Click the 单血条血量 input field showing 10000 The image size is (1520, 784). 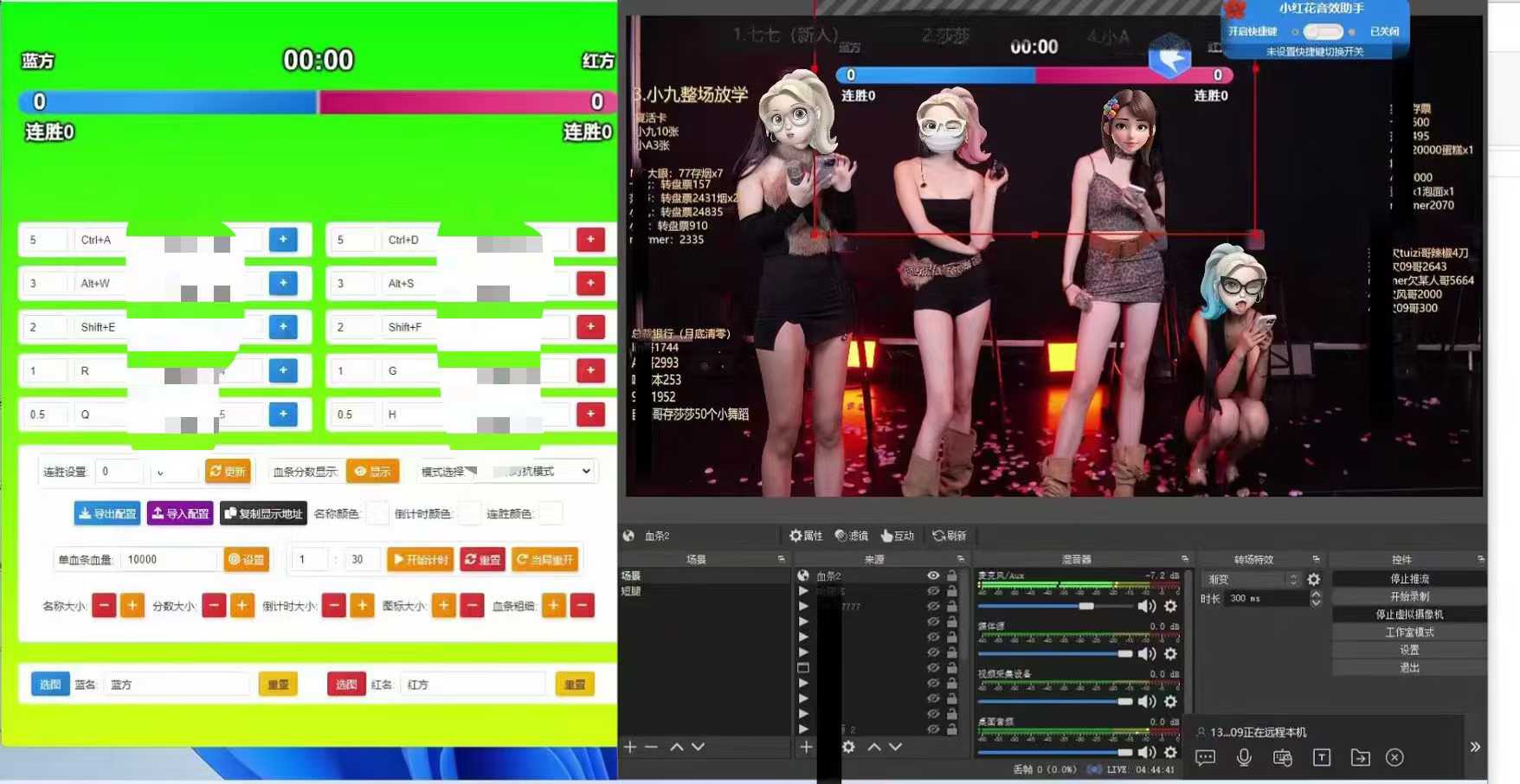(169, 559)
